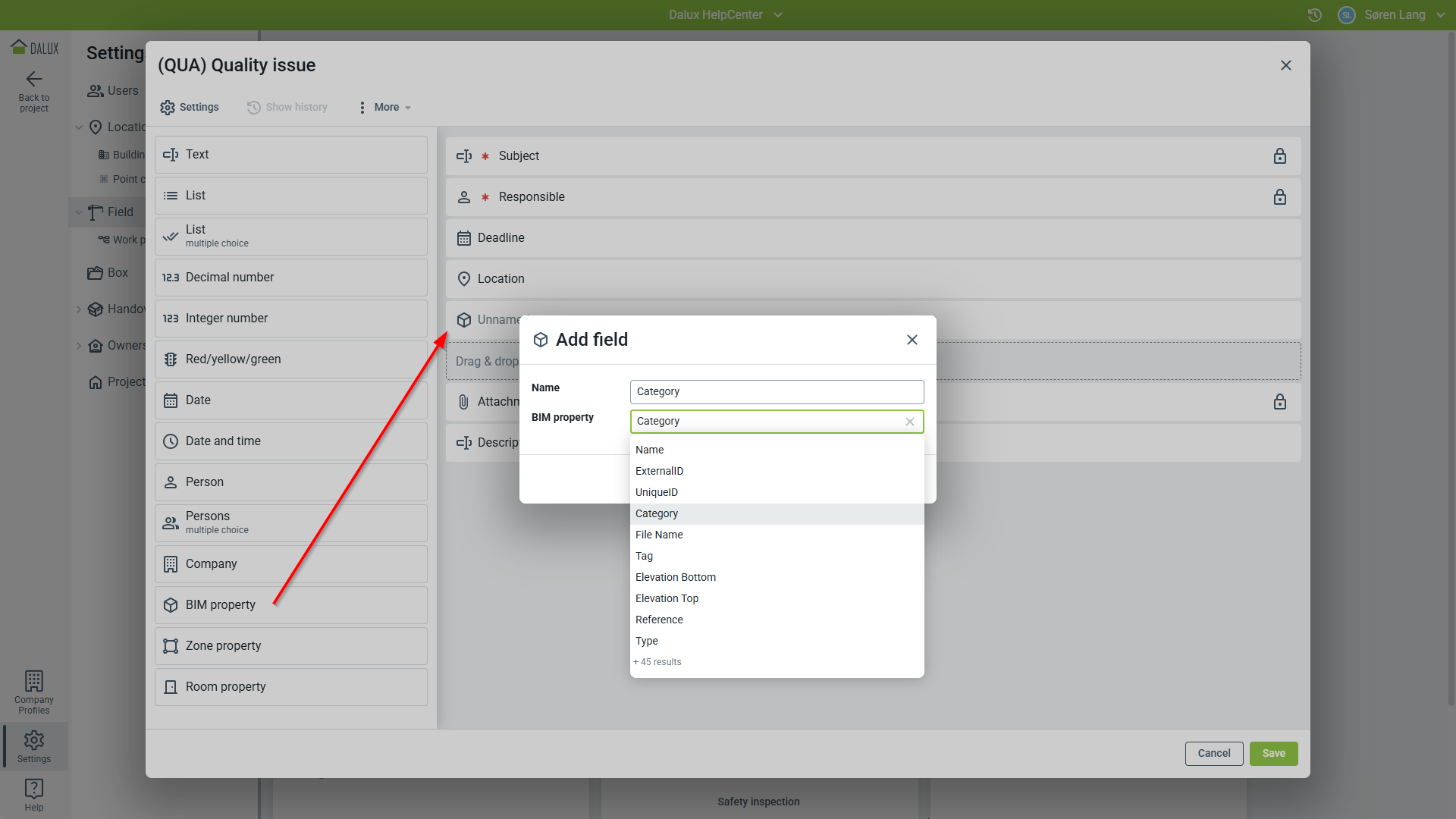The image size is (1456, 819).
Task: Clear the BIM property field with X
Action: pyautogui.click(x=910, y=422)
